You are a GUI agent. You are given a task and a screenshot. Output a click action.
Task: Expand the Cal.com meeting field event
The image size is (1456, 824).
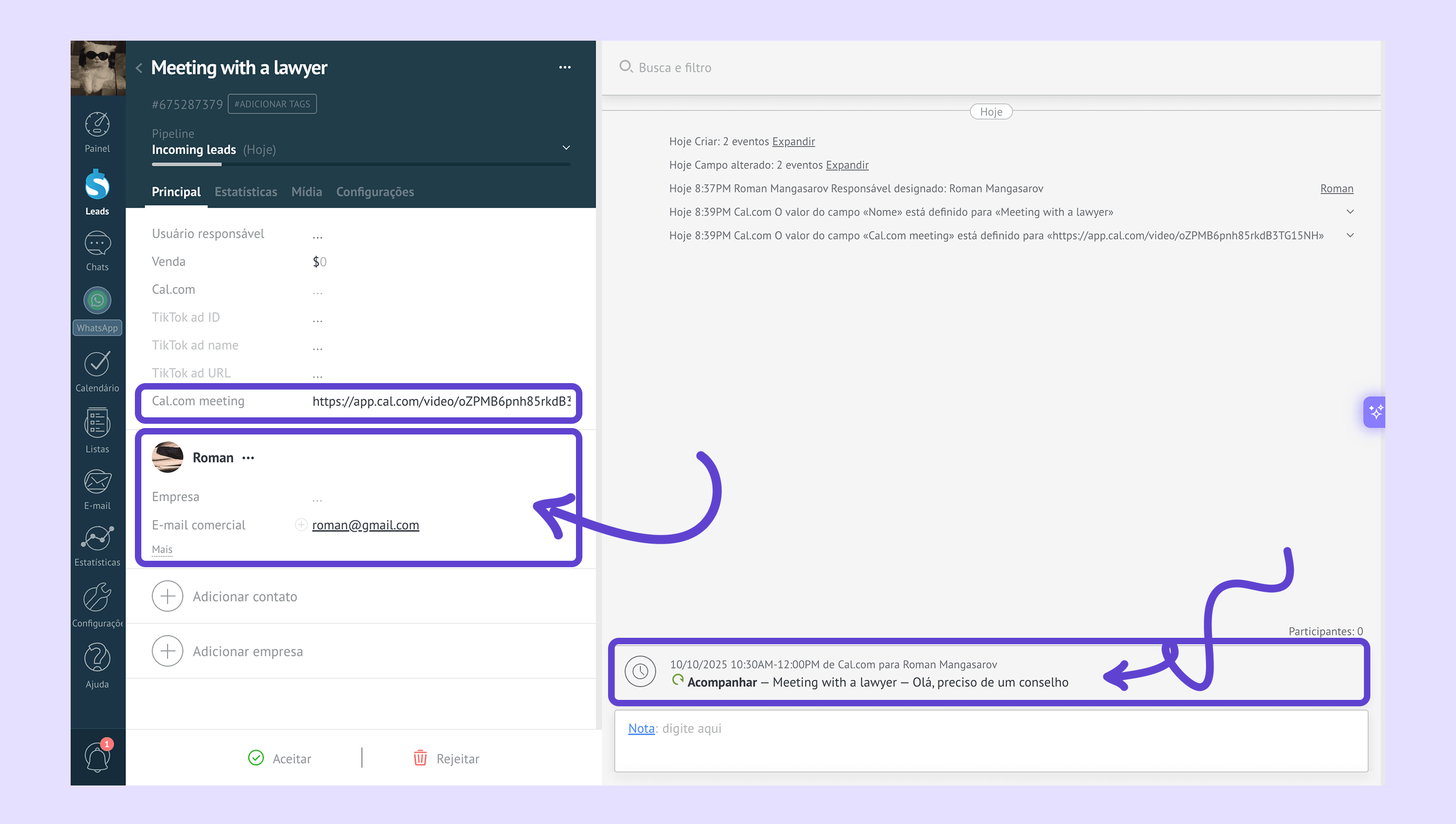[1349, 235]
